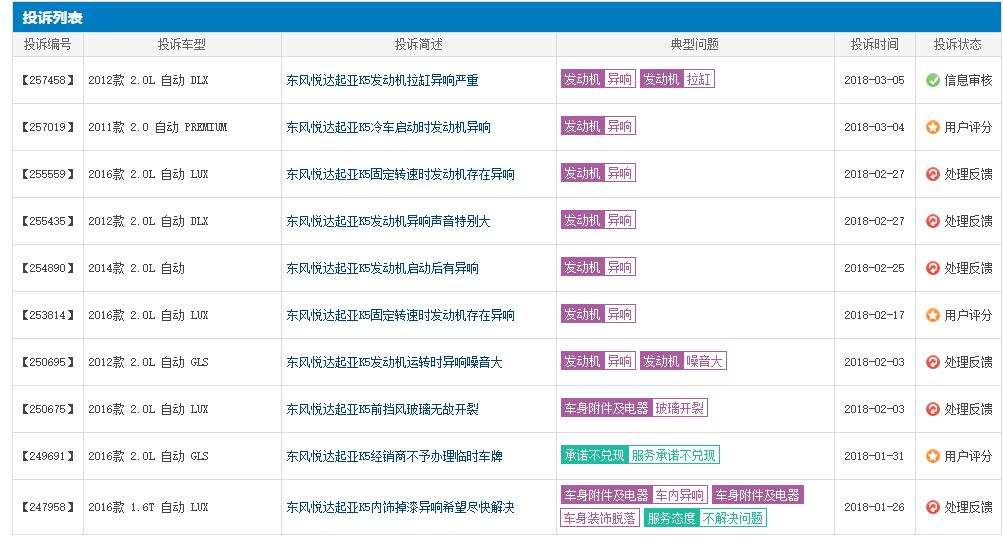Click complaint number 【257019】

[47, 127]
